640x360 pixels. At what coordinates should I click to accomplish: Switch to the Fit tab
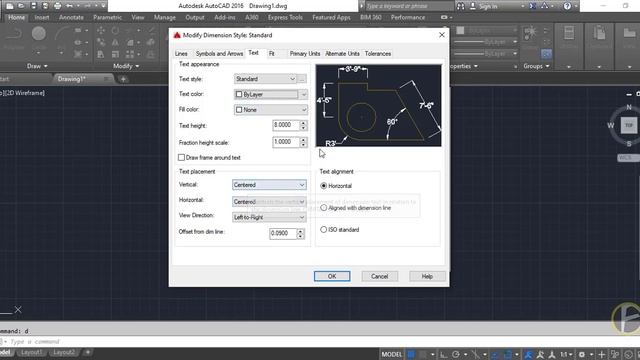coord(271,53)
